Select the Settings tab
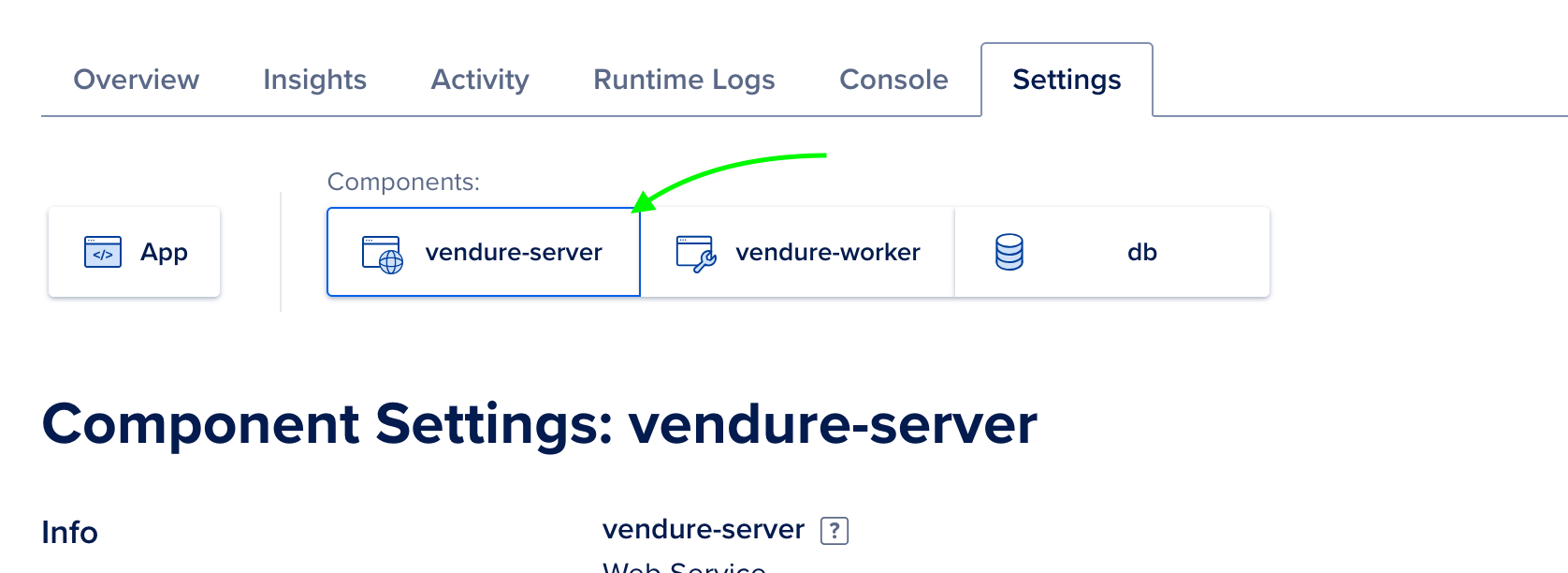The height and width of the screenshot is (573, 1568). pyautogui.click(x=1067, y=80)
